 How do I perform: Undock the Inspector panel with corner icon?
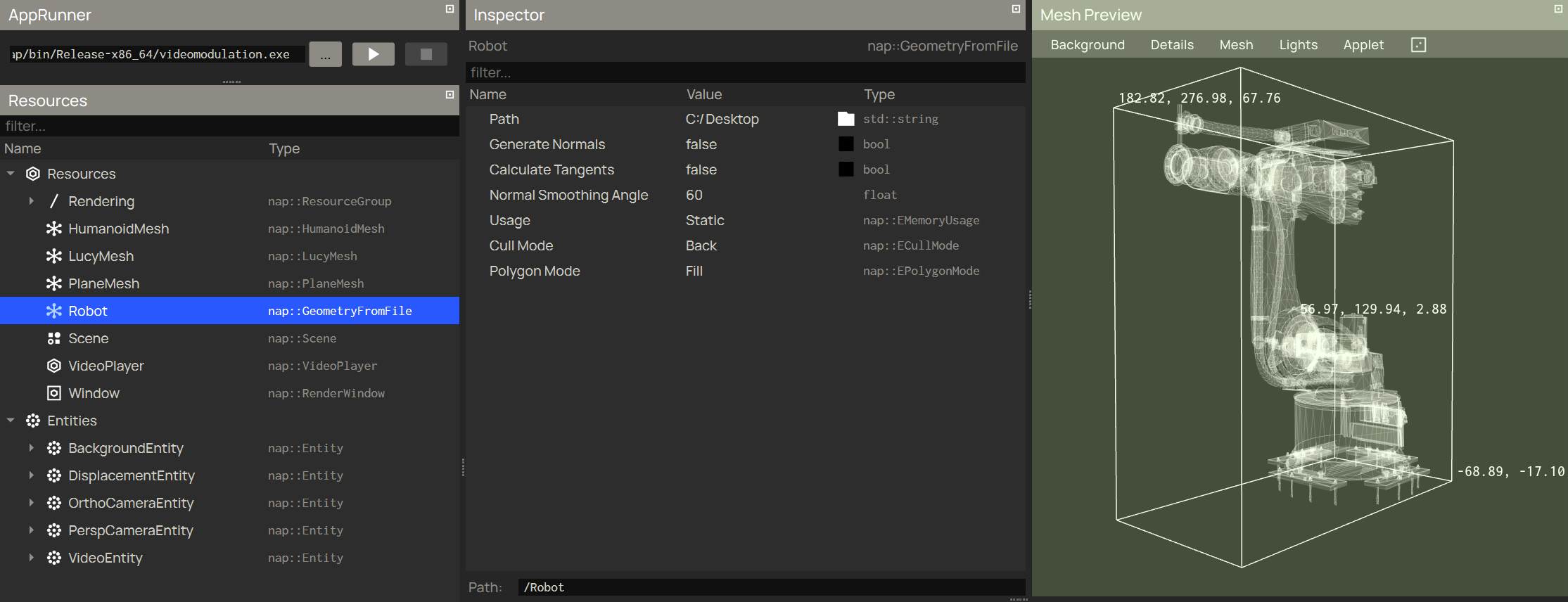1015,9
